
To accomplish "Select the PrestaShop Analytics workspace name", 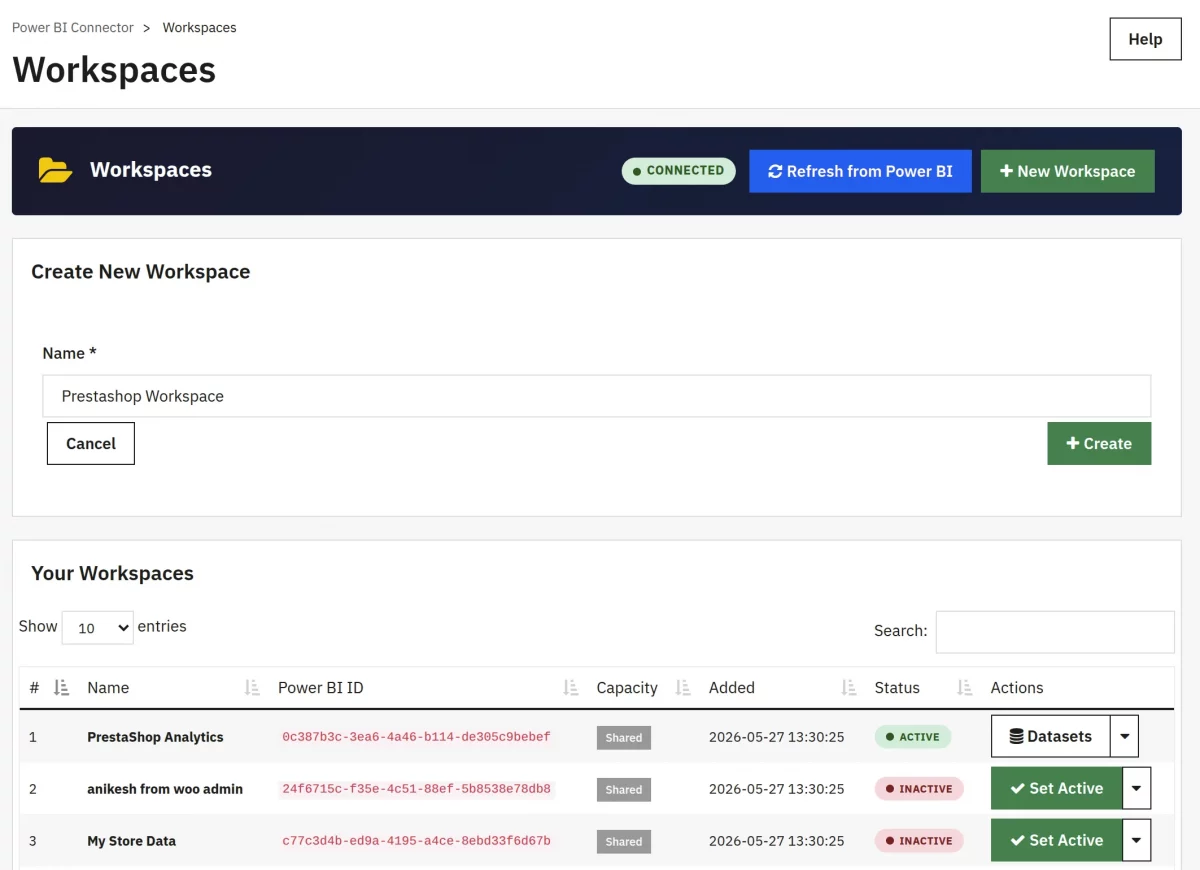I will click(155, 737).
